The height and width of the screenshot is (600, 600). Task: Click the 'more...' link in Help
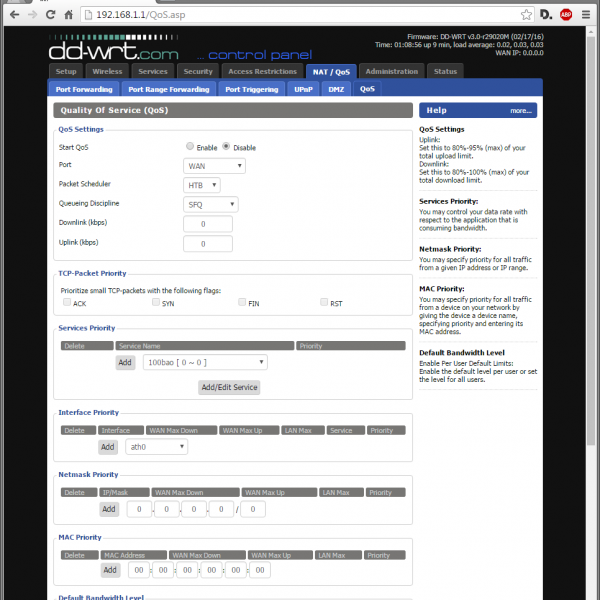(x=520, y=111)
